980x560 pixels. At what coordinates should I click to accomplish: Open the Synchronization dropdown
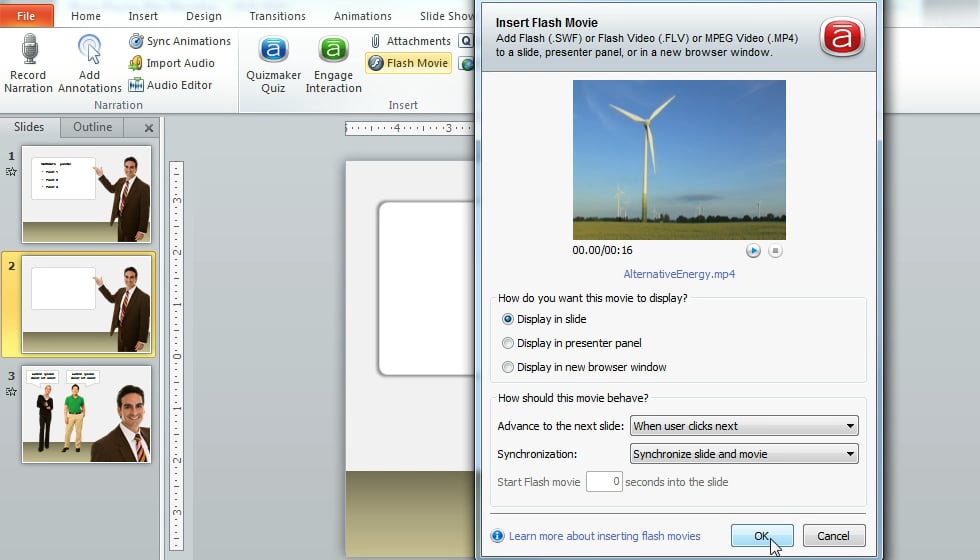point(744,454)
